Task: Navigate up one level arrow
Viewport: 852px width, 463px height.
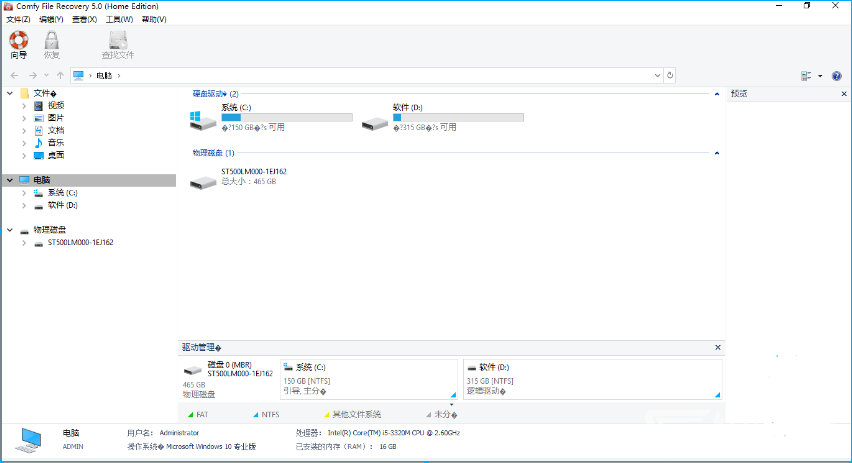Action: [x=60, y=76]
